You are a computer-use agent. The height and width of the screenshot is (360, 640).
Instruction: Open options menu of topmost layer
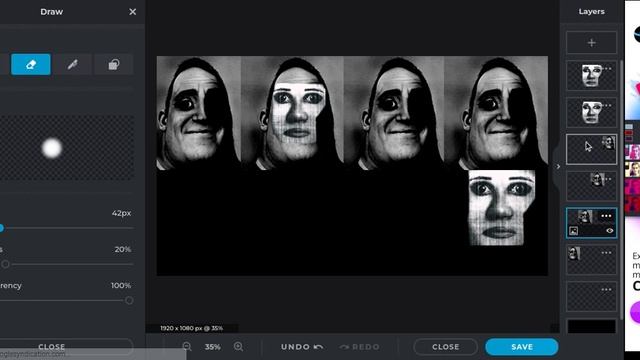coord(607,69)
